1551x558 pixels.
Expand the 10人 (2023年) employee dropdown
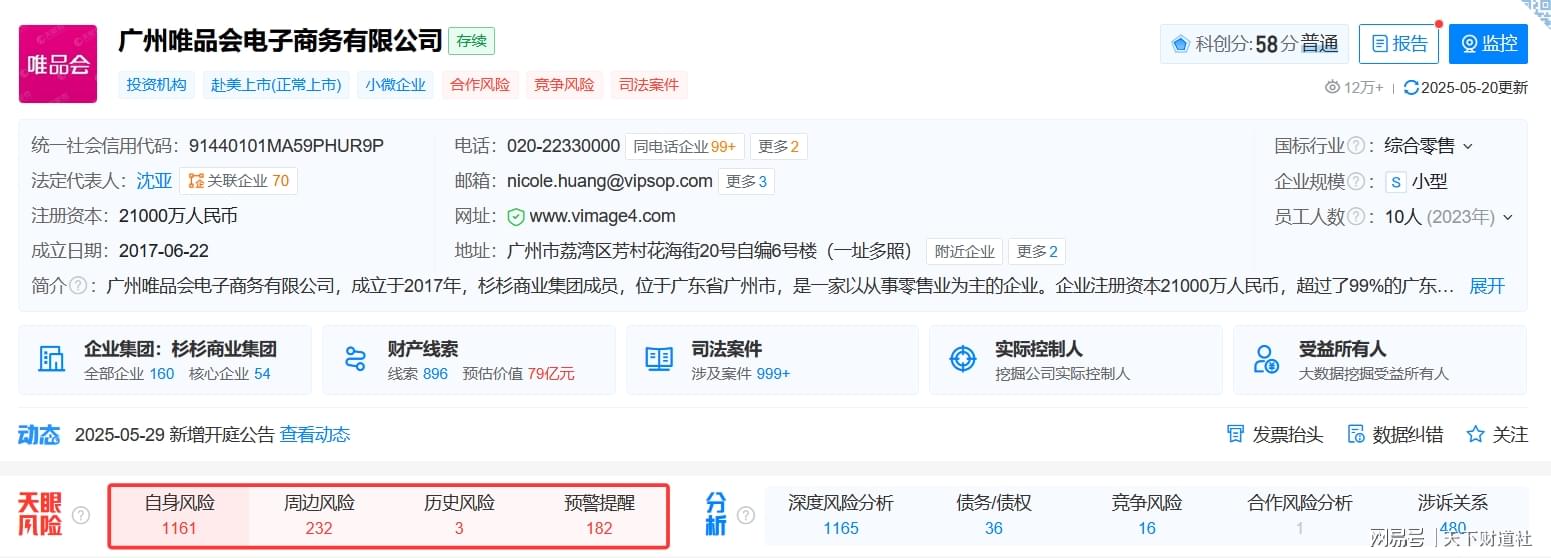point(1448,217)
